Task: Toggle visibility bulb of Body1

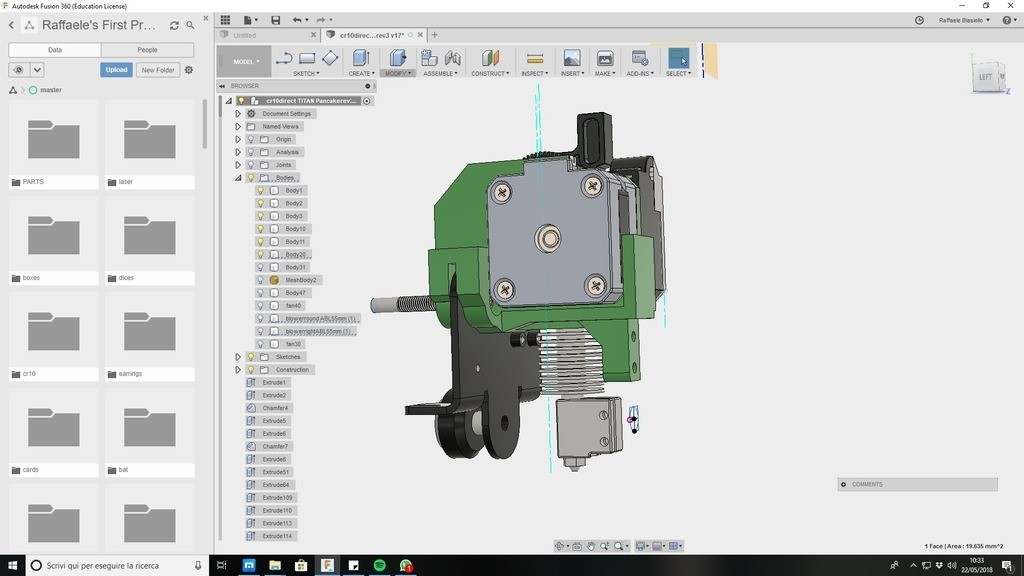Action: 261,191
